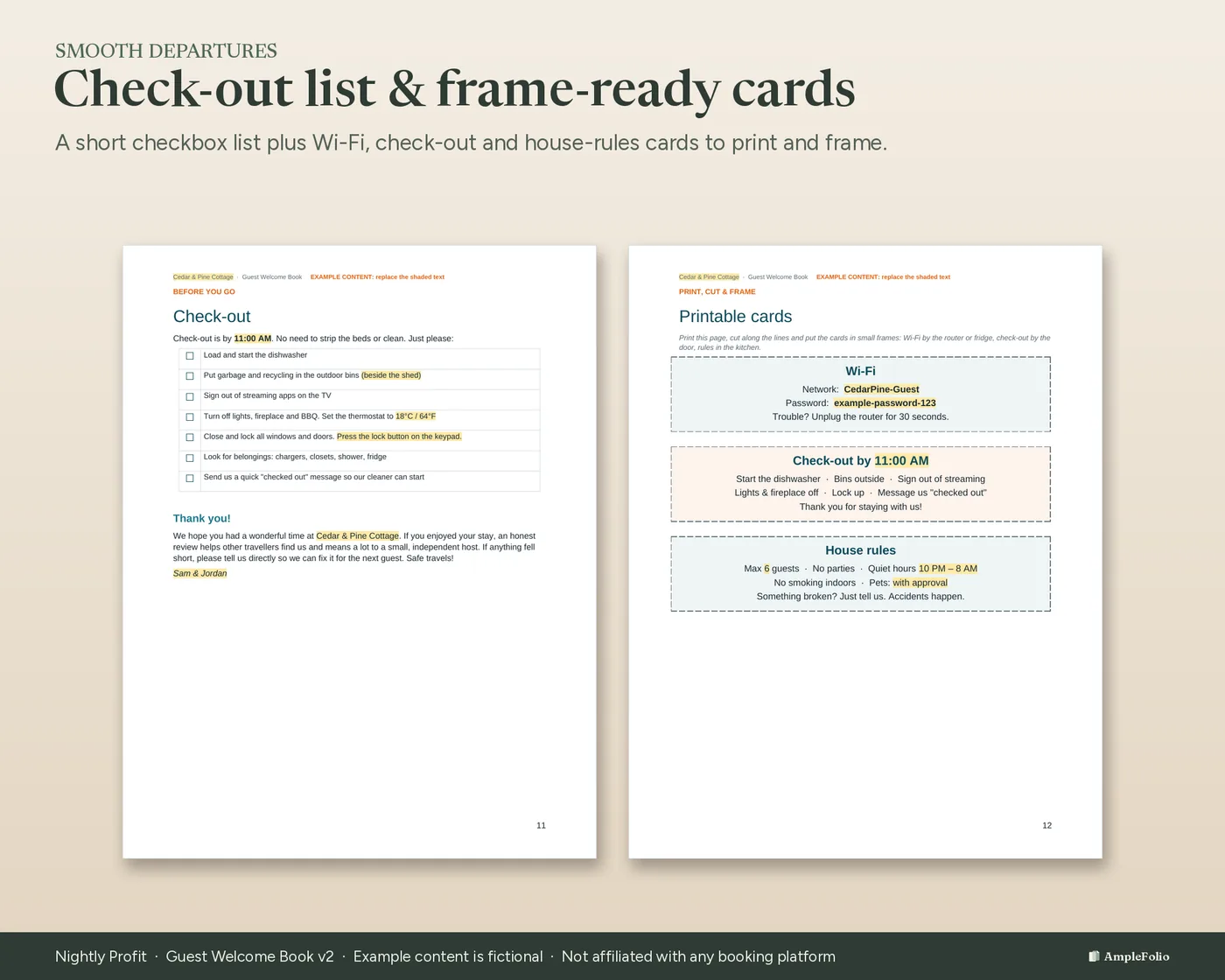Click 'Trouble? Unplug the router' line
The width and height of the screenshot is (1225, 980).
coord(860,416)
